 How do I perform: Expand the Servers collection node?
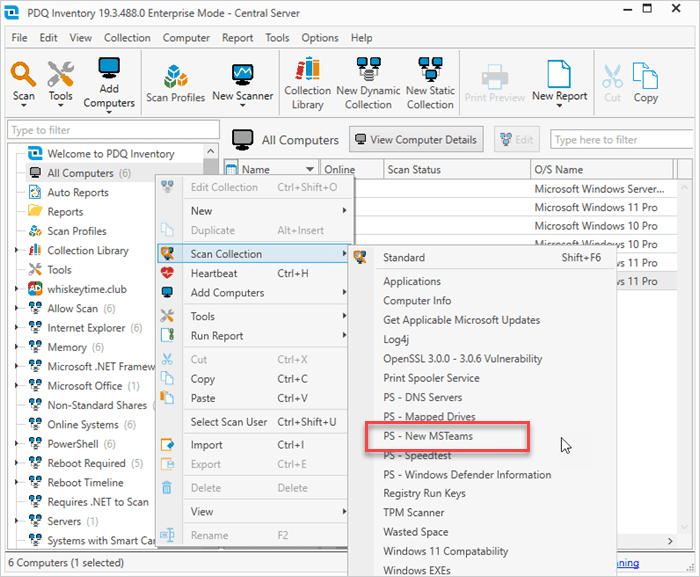pos(17,521)
